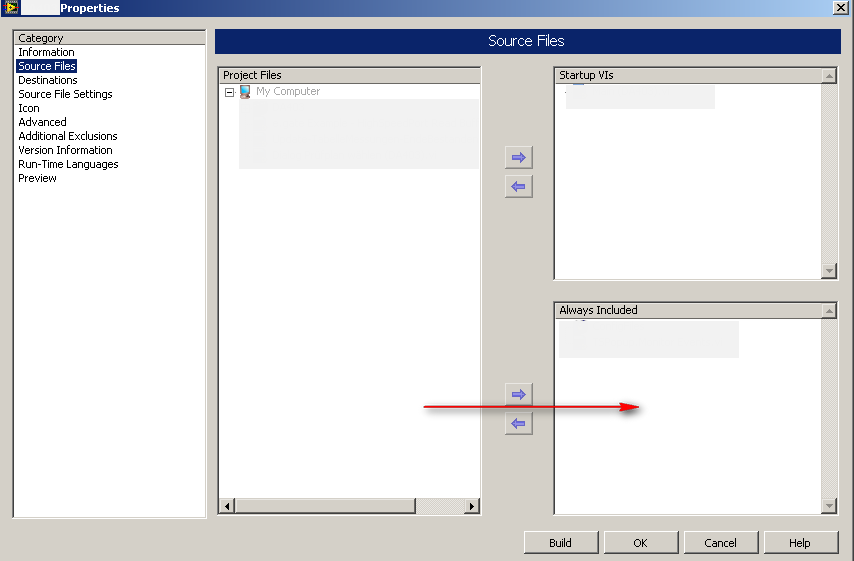The width and height of the screenshot is (854, 561).
Task: Select the Additional Exclusions category
Action: click(68, 136)
